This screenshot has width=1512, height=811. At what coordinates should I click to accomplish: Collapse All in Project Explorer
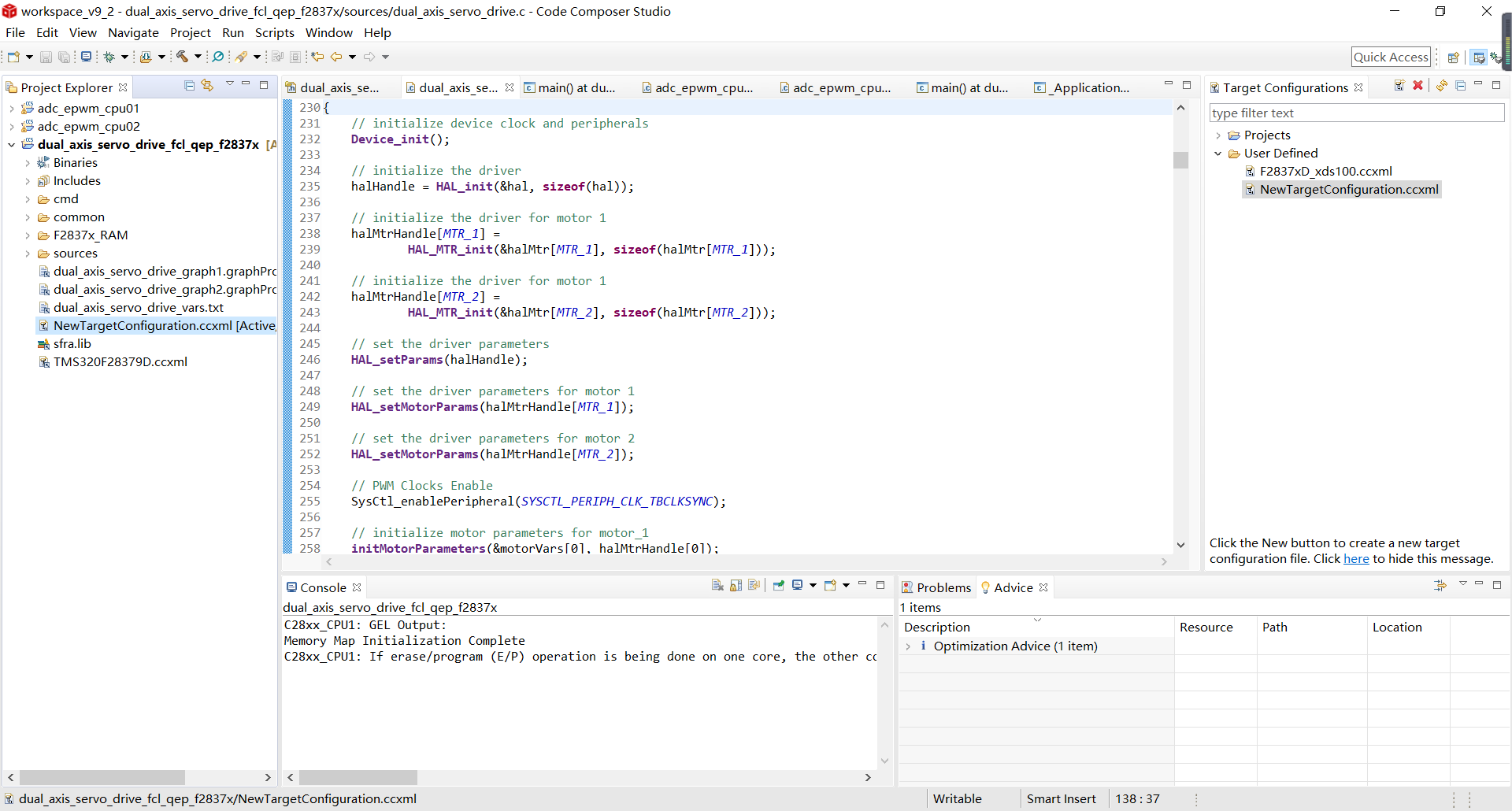coord(190,85)
